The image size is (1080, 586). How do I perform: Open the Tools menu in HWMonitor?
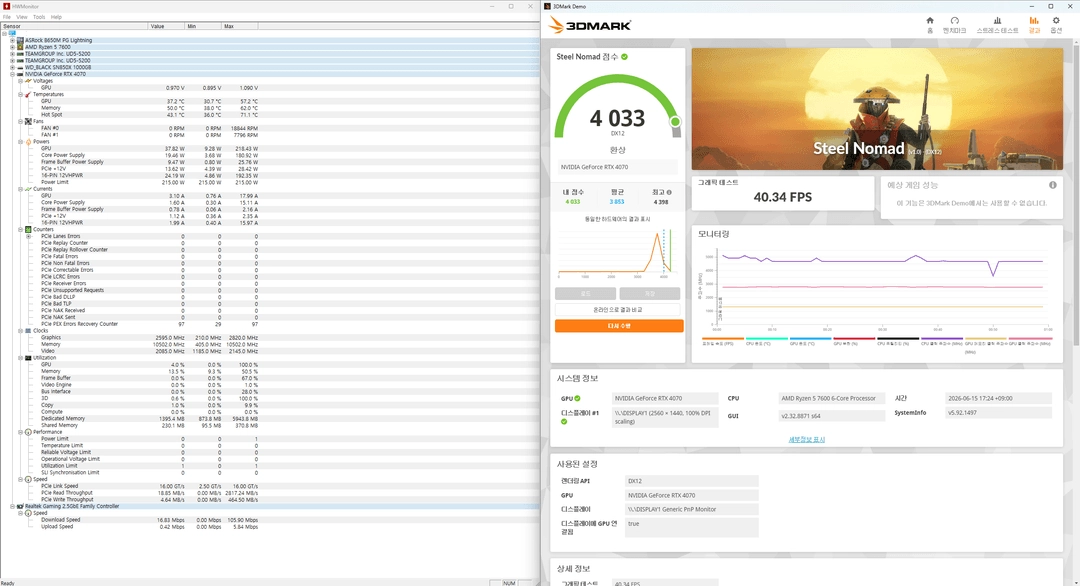[x=39, y=17]
